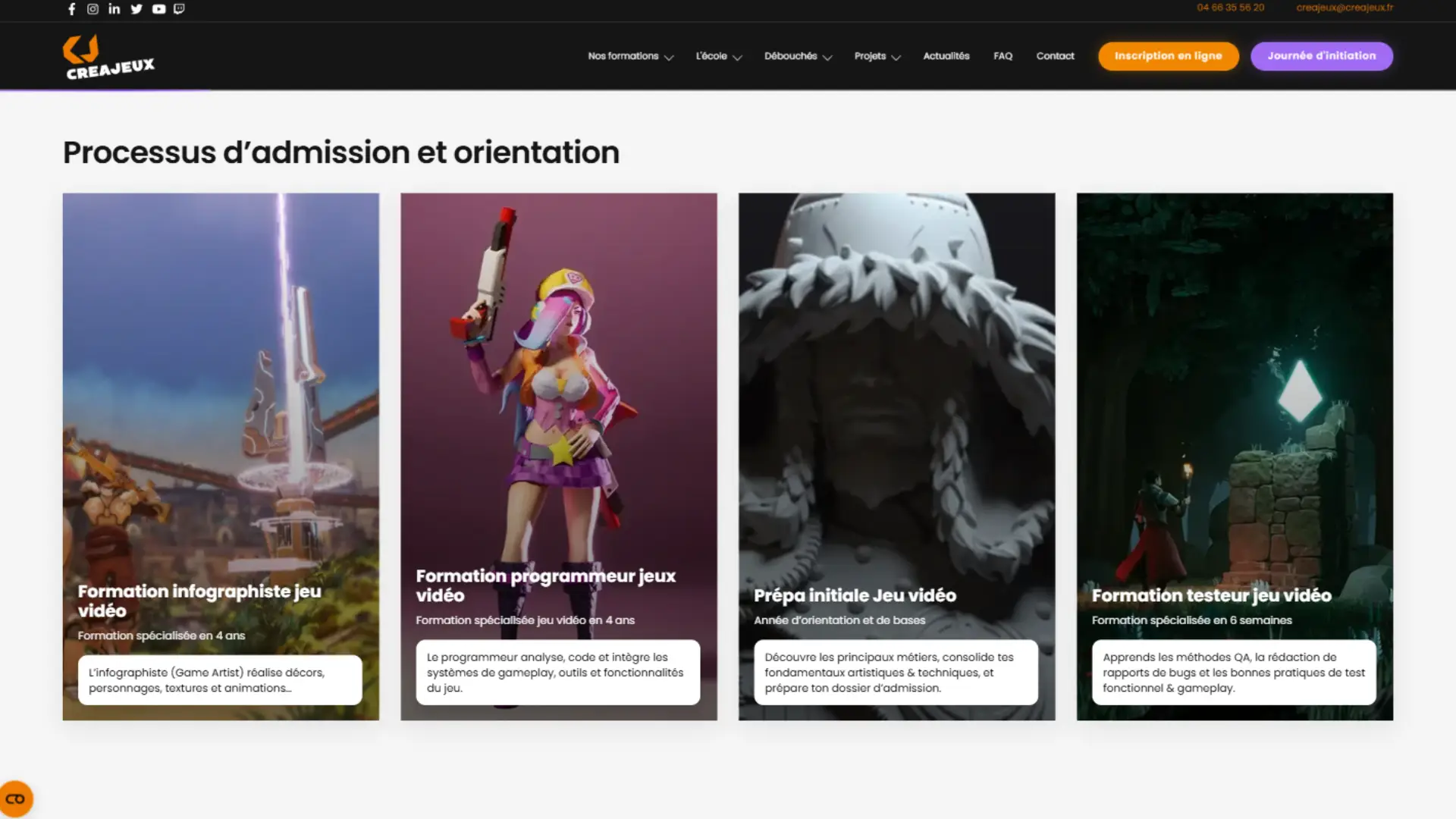This screenshot has width=1456, height=819.
Task: Open the Contact page link
Action: click(x=1055, y=56)
